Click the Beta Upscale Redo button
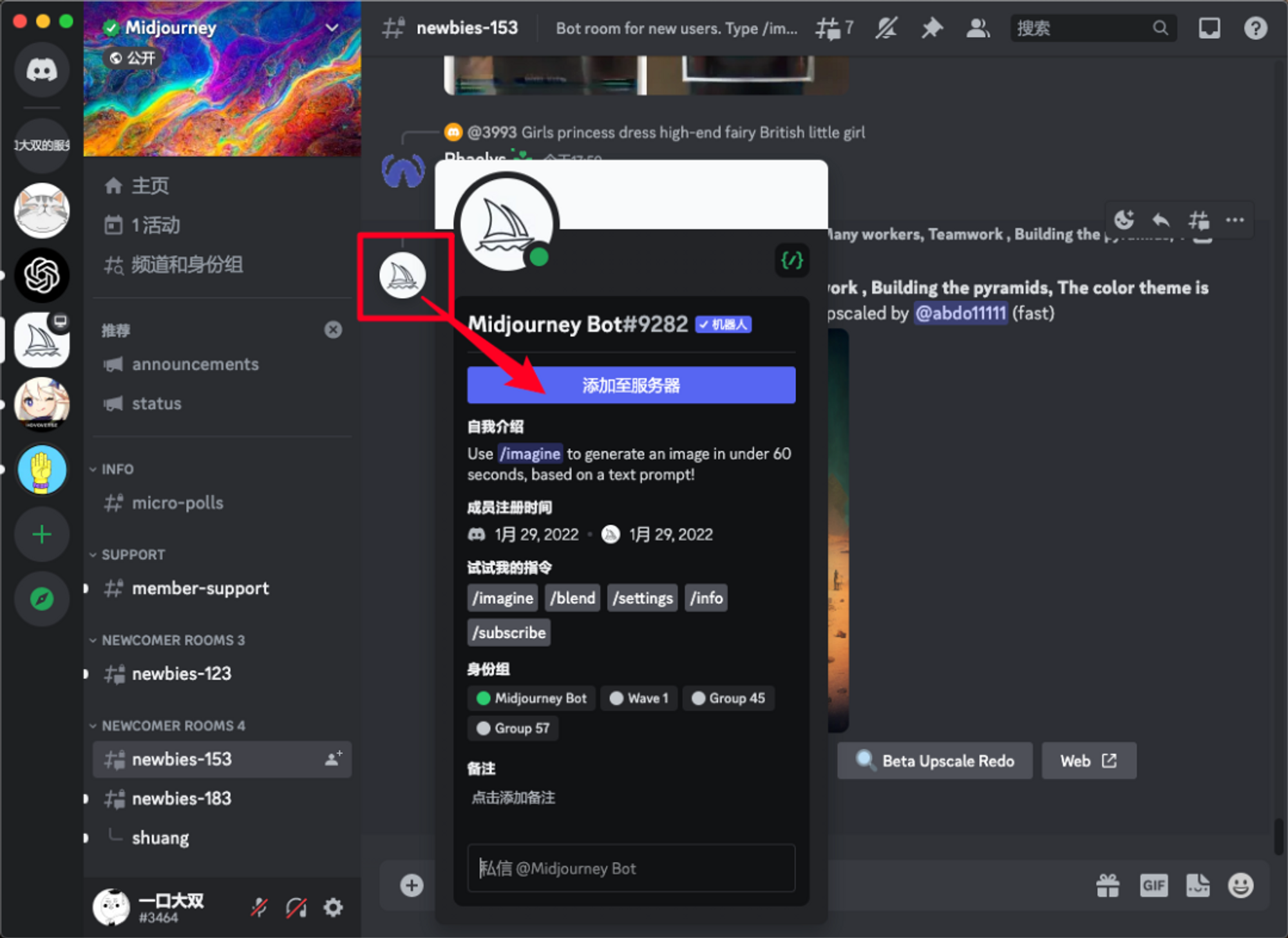Image resolution: width=1288 pixels, height=938 pixels. (934, 761)
